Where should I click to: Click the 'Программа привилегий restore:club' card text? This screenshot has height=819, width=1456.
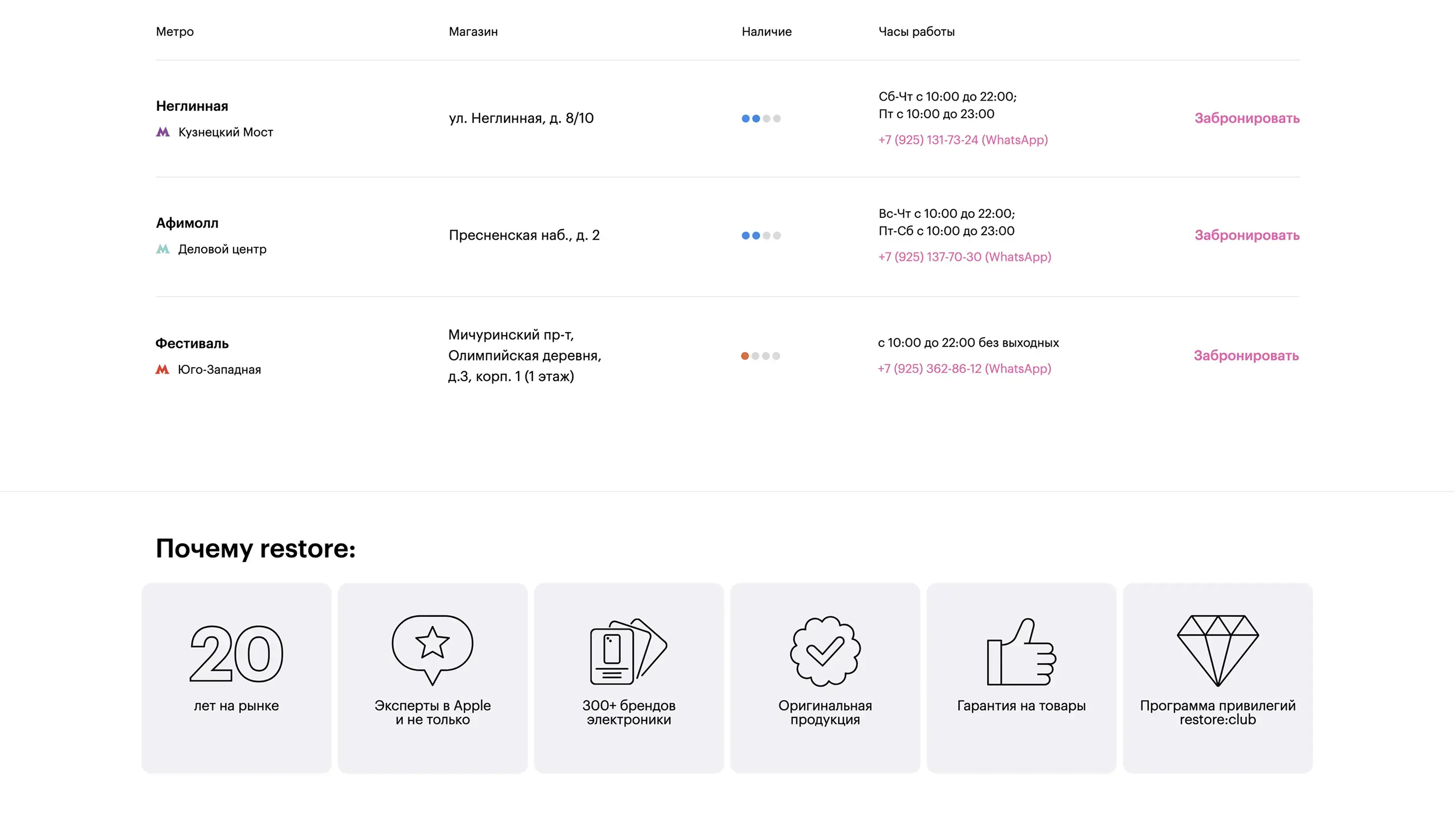[1217, 713]
